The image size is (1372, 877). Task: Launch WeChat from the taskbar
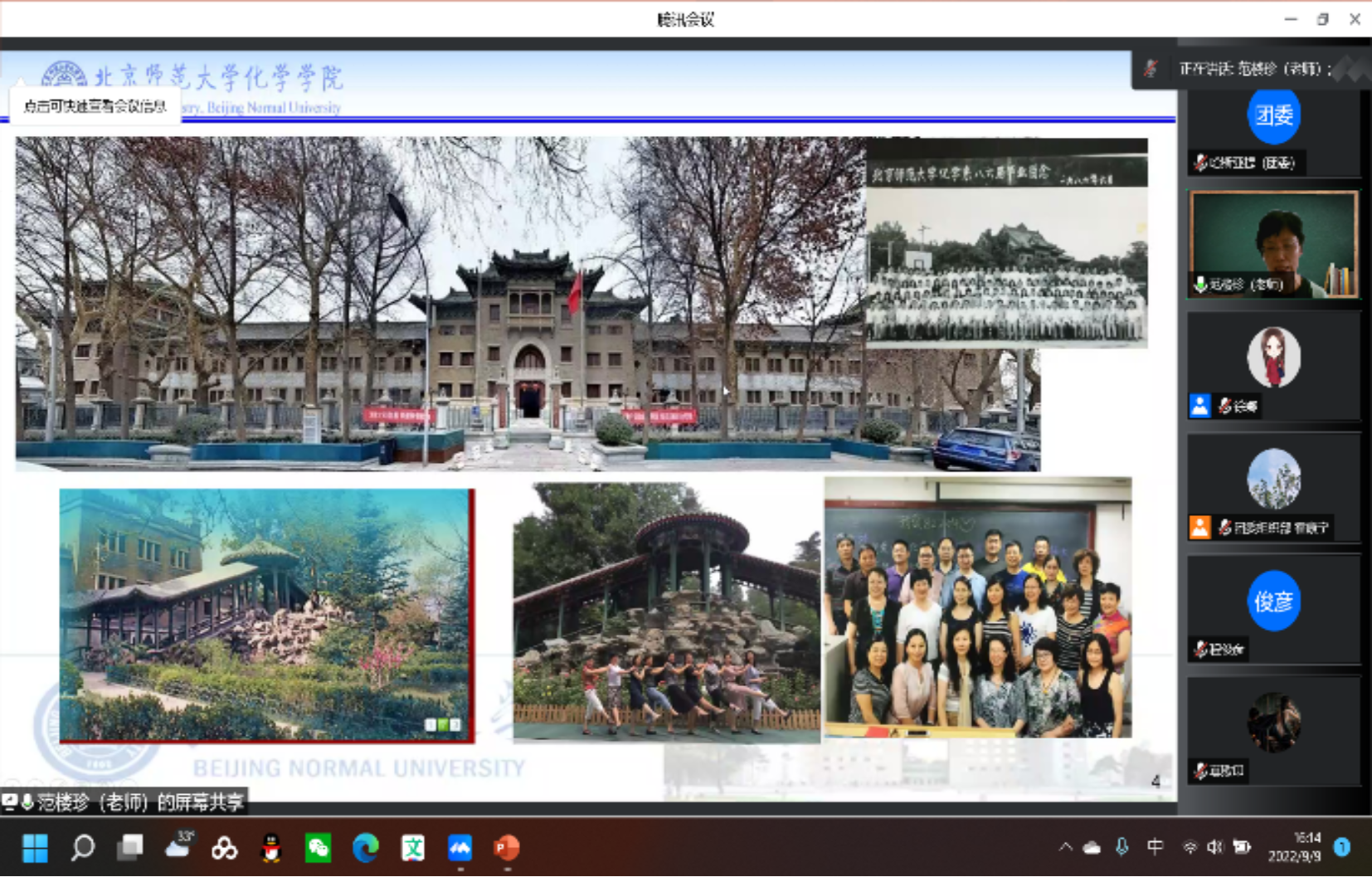coord(319,848)
